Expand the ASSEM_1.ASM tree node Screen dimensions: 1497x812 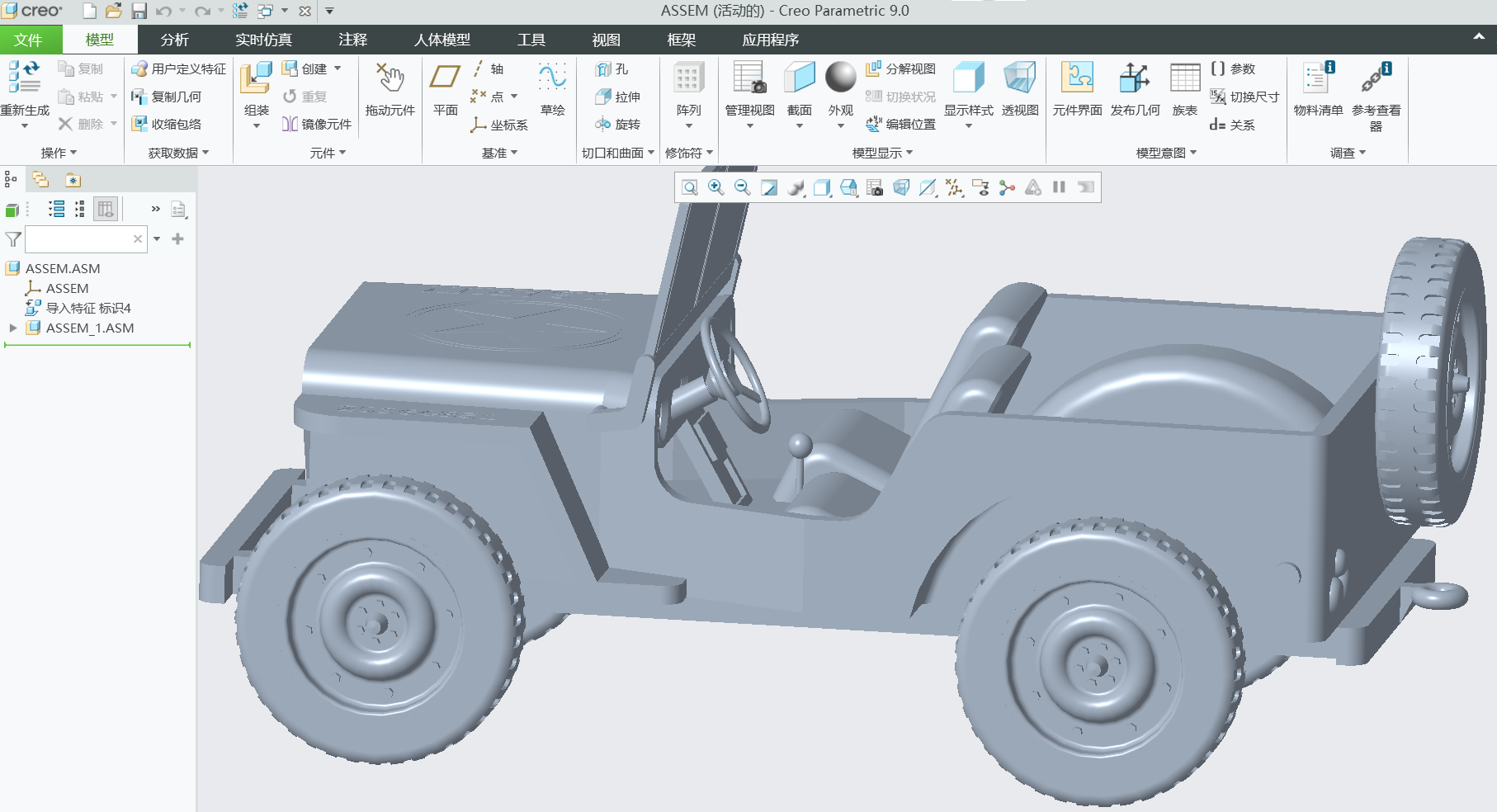[x=13, y=328]
